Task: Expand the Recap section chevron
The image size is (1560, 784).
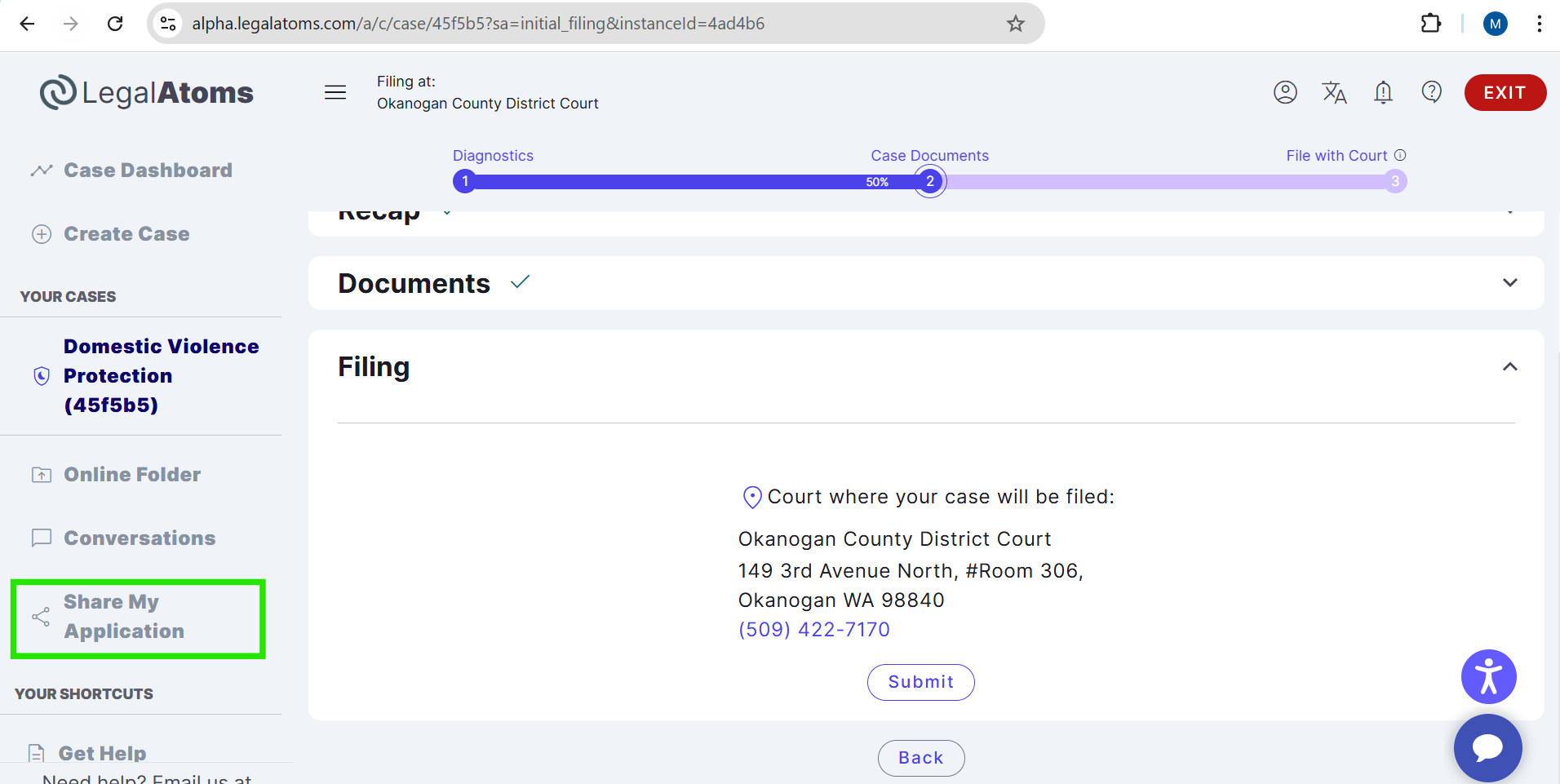Action: tap(1509, 213)
